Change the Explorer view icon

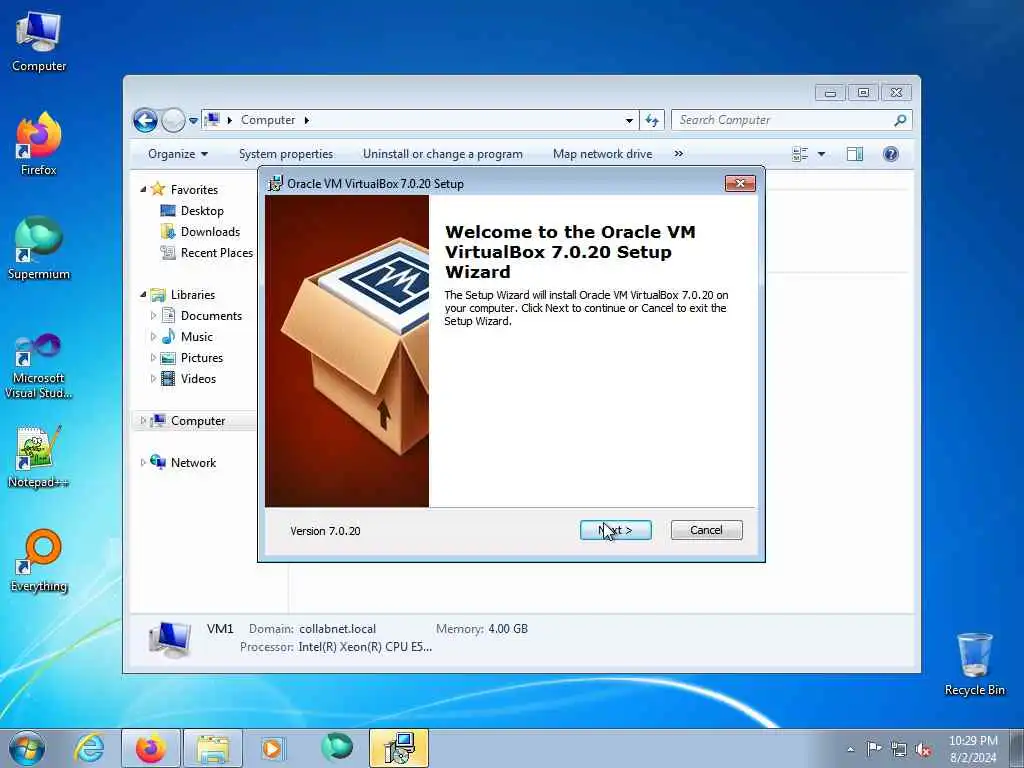pyautogui.click(x=800, y=154)
